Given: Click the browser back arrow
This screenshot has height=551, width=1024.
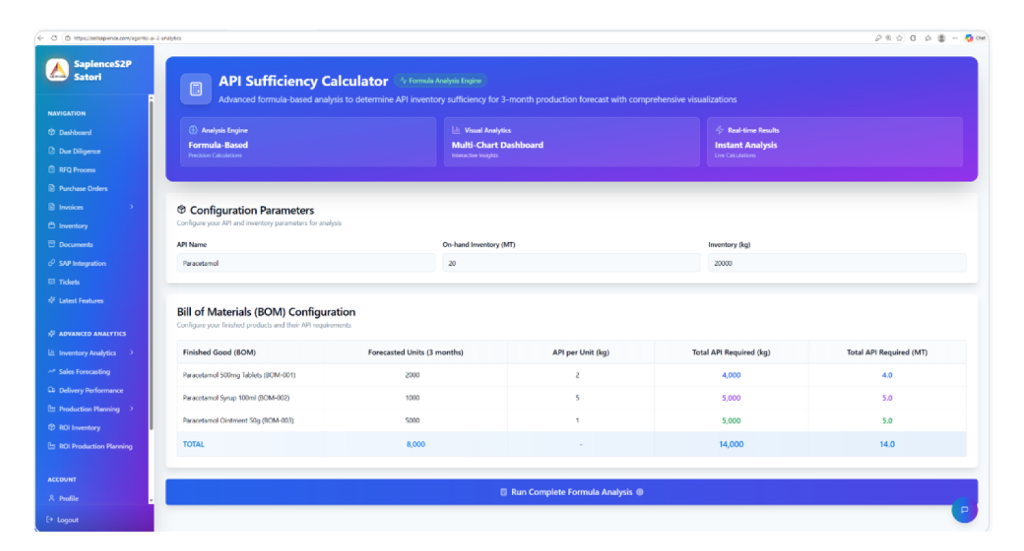Looking at the screenshot, I should (41, 38).
